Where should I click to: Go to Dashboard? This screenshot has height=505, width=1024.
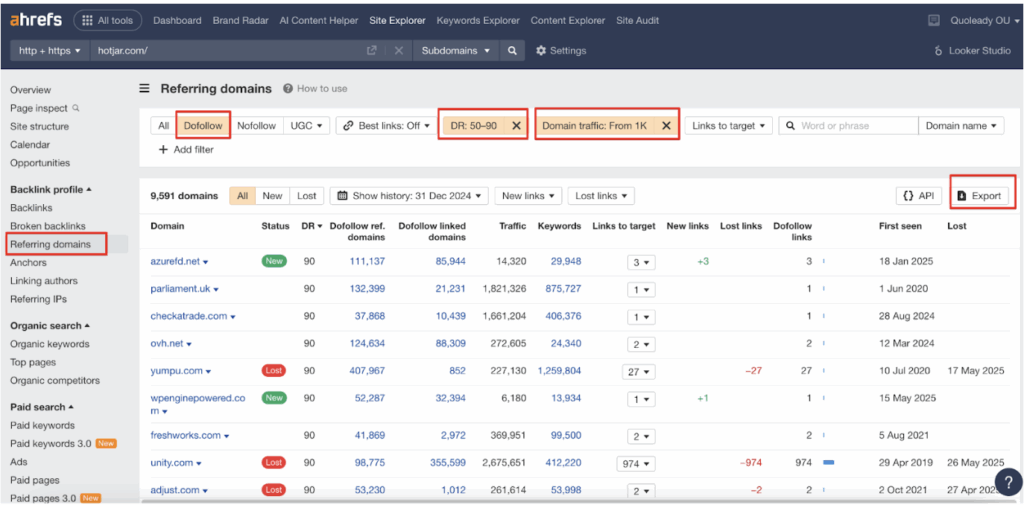(x=177, y=20)
